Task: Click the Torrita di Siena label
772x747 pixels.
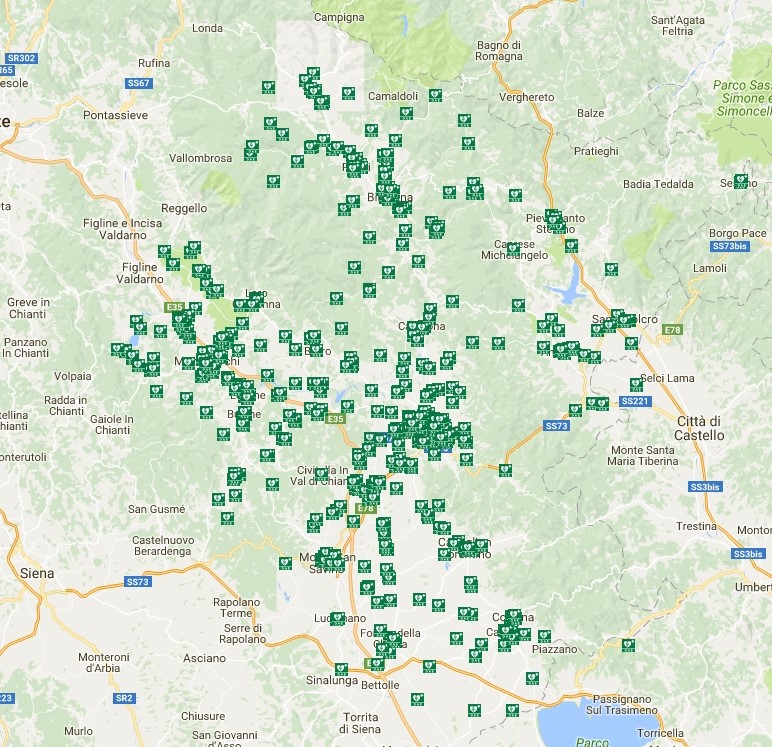Action: point(360,723)
